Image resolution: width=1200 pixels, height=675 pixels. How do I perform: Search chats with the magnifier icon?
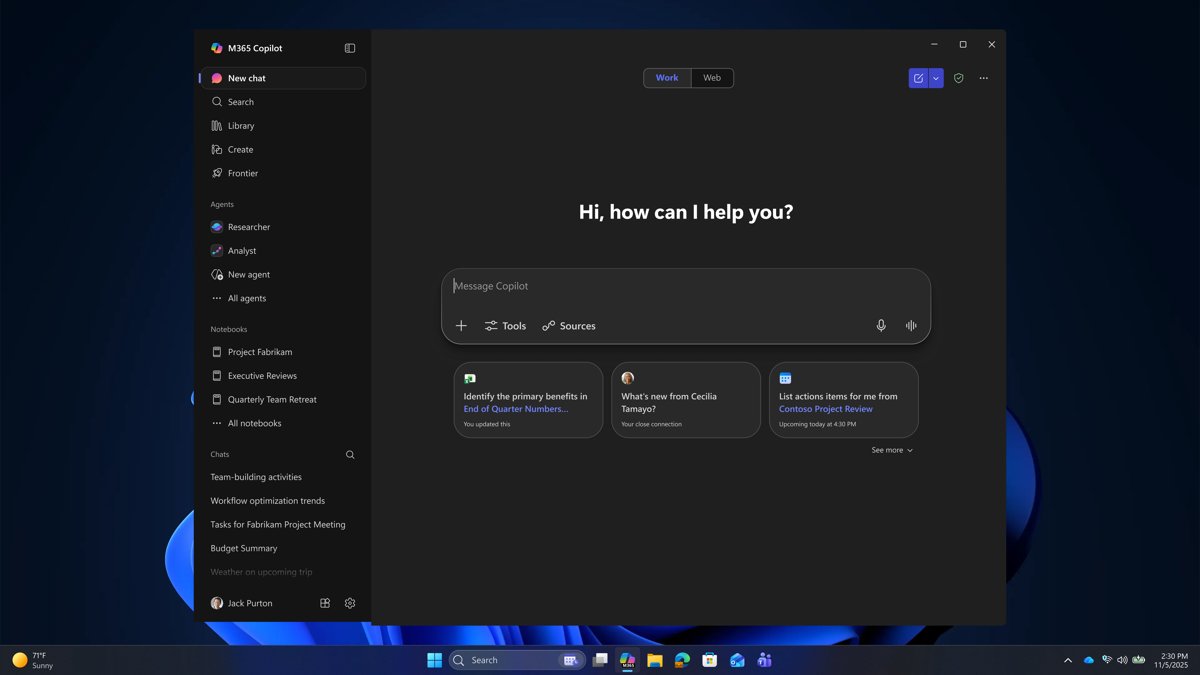[x=350, y=454]
